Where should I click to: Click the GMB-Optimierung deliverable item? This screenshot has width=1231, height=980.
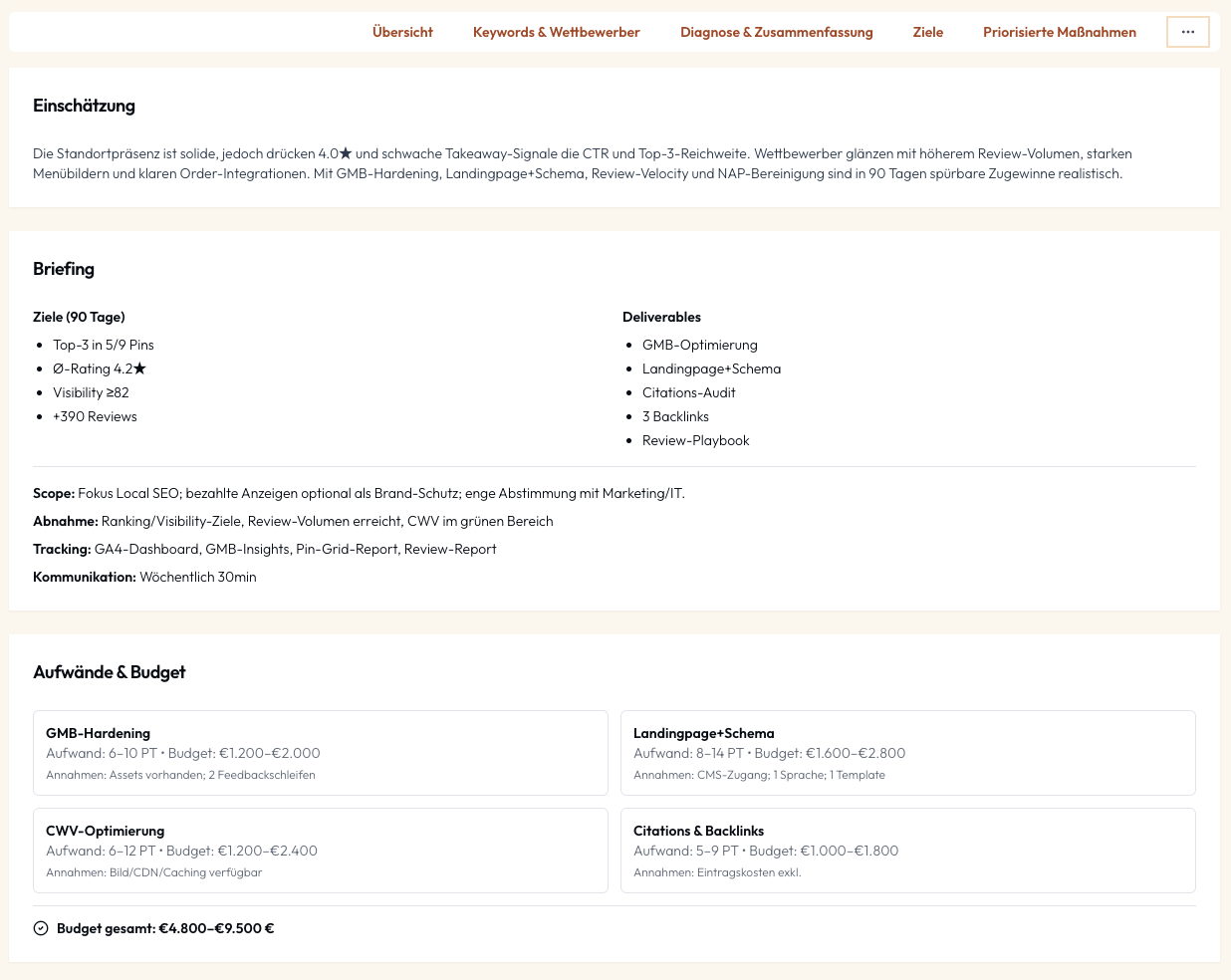(699, 345)
